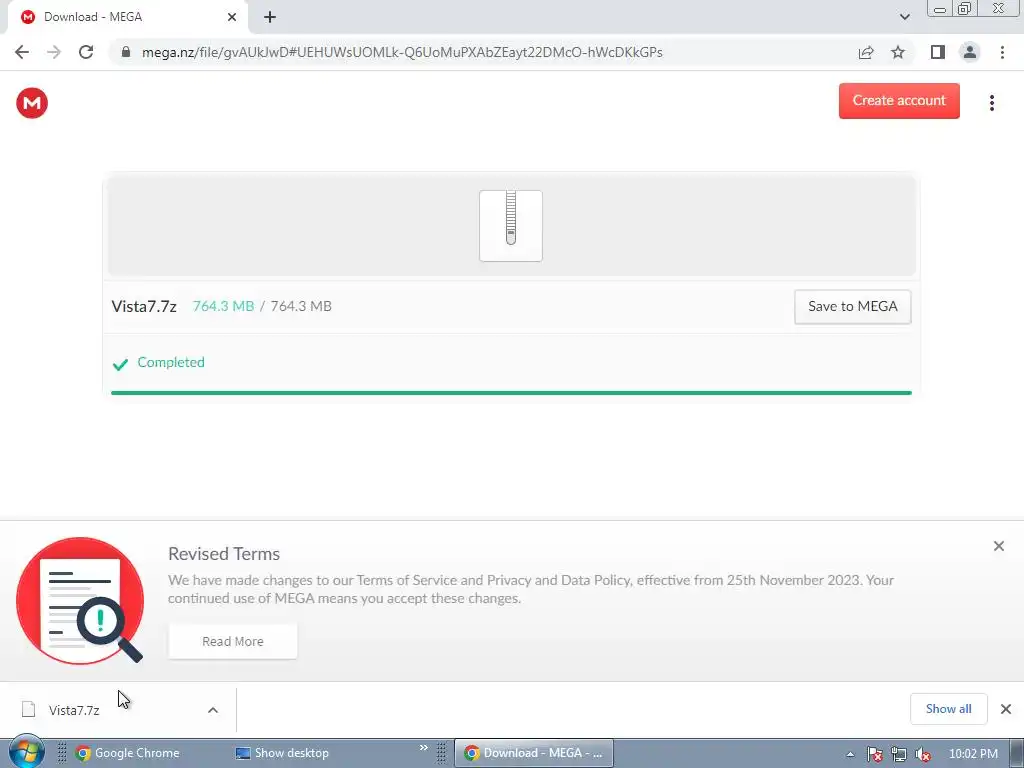This screenshot has width=1024, height=768.
Task: Select the Download - MEGA taskbar button
Action: 534,753
